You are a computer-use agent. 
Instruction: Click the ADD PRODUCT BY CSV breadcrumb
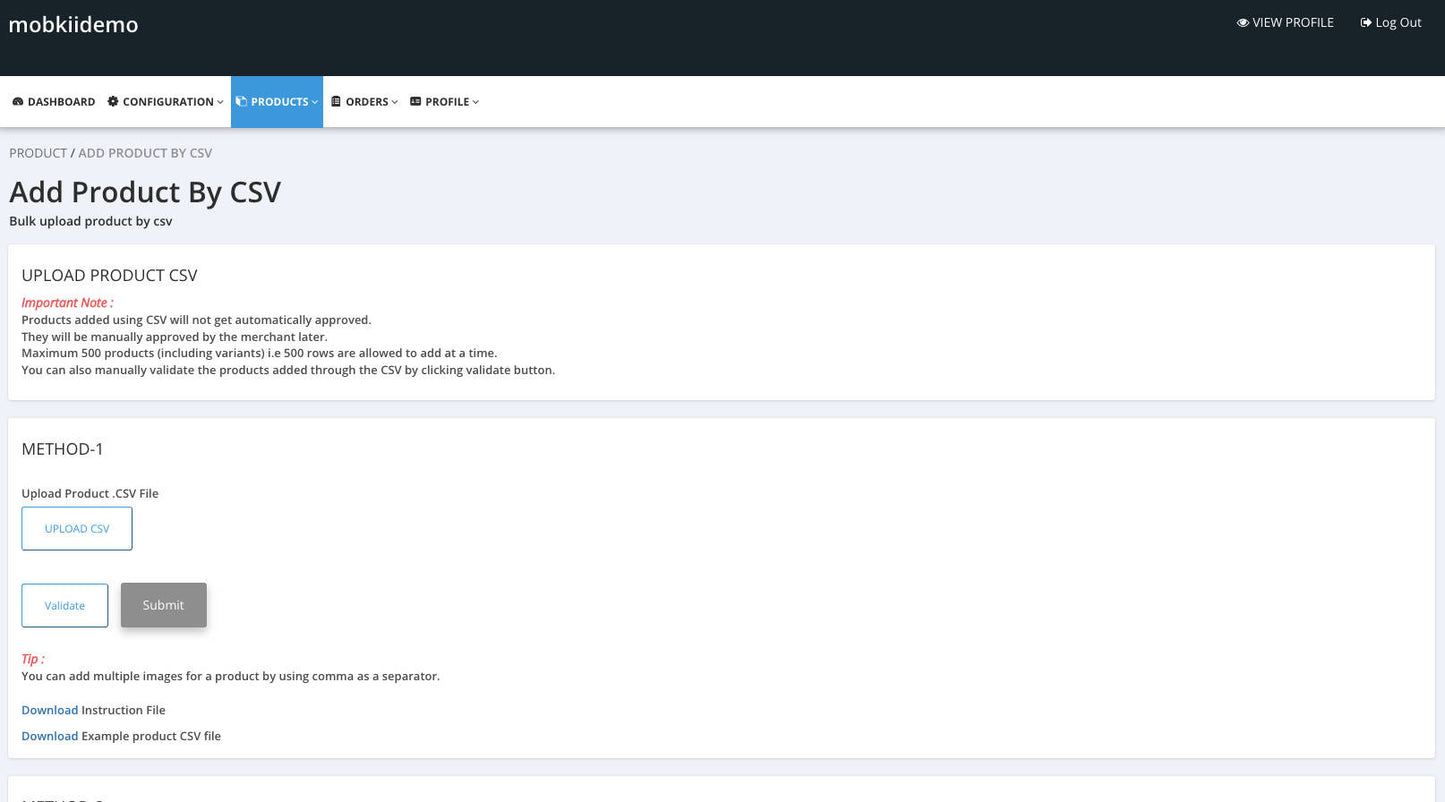tap(145, 153)
